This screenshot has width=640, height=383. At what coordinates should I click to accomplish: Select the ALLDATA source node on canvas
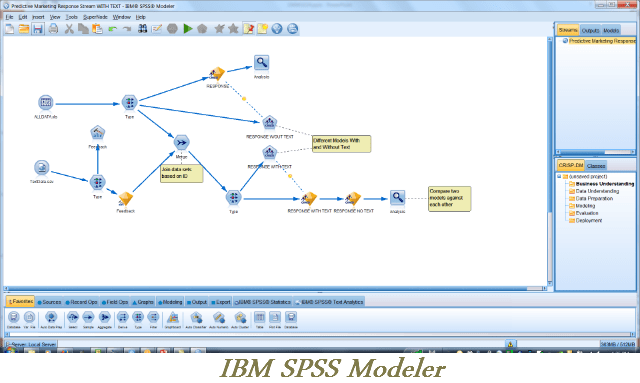click(46, 103)
